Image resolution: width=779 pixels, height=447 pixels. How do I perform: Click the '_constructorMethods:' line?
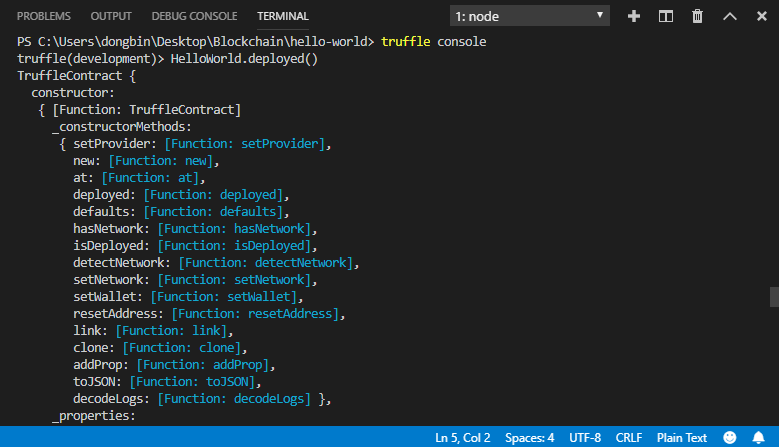click(x=122, y=127)
